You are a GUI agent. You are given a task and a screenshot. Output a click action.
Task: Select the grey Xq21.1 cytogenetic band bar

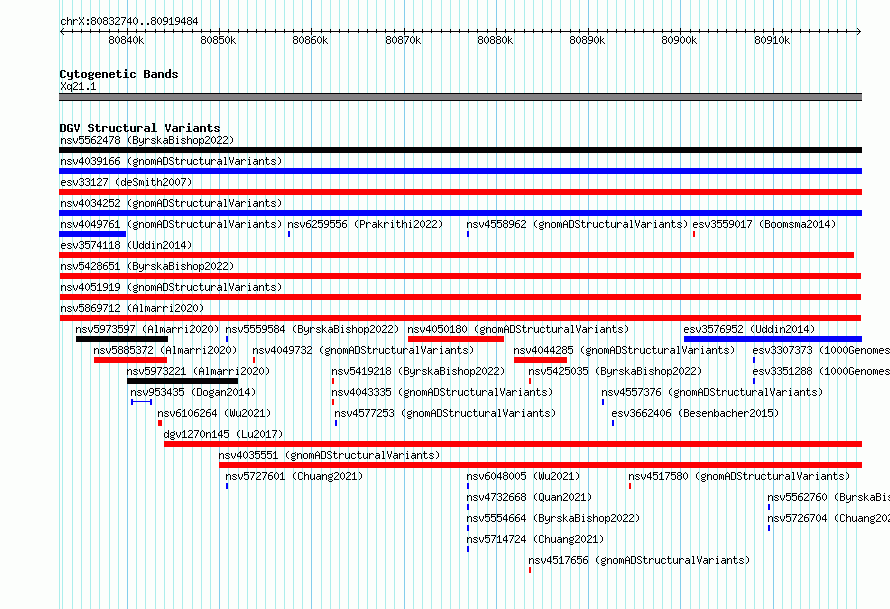460,97
